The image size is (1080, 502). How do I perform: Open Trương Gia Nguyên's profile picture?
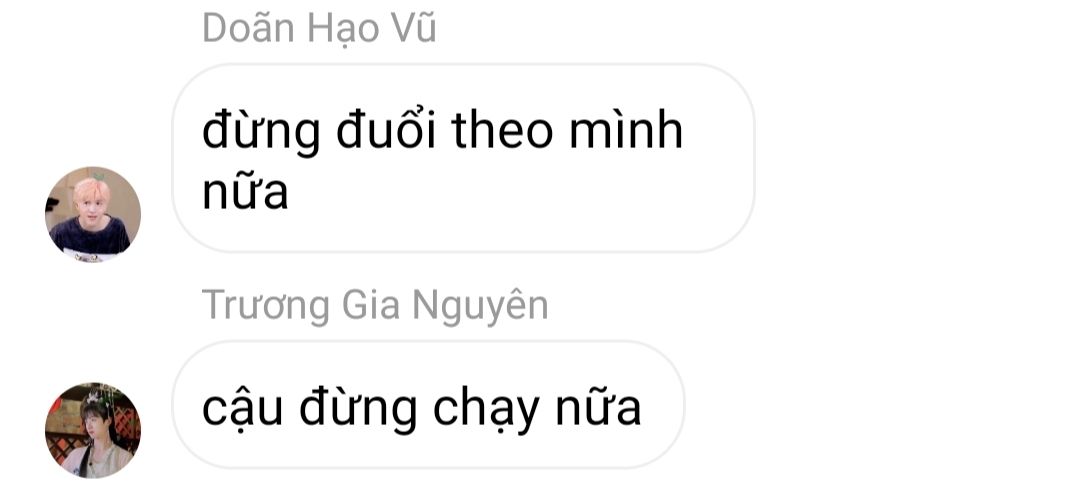tap(93, 430)
